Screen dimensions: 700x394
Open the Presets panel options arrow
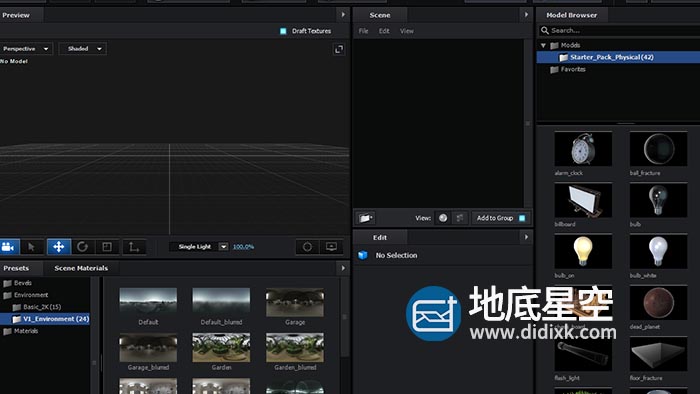(343, 268)
